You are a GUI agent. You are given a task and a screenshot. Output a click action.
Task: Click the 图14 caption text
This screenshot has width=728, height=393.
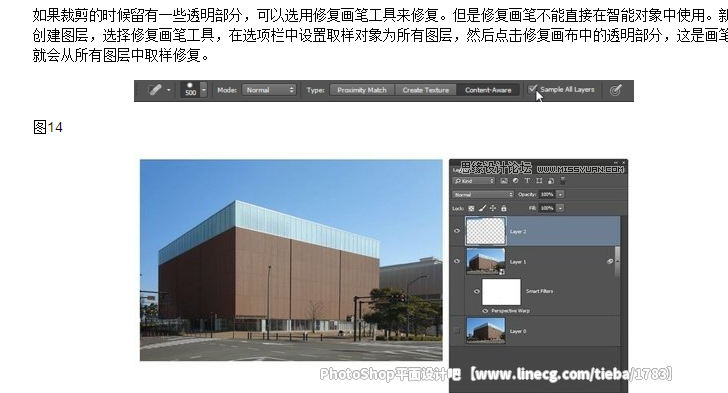[47, 127]
